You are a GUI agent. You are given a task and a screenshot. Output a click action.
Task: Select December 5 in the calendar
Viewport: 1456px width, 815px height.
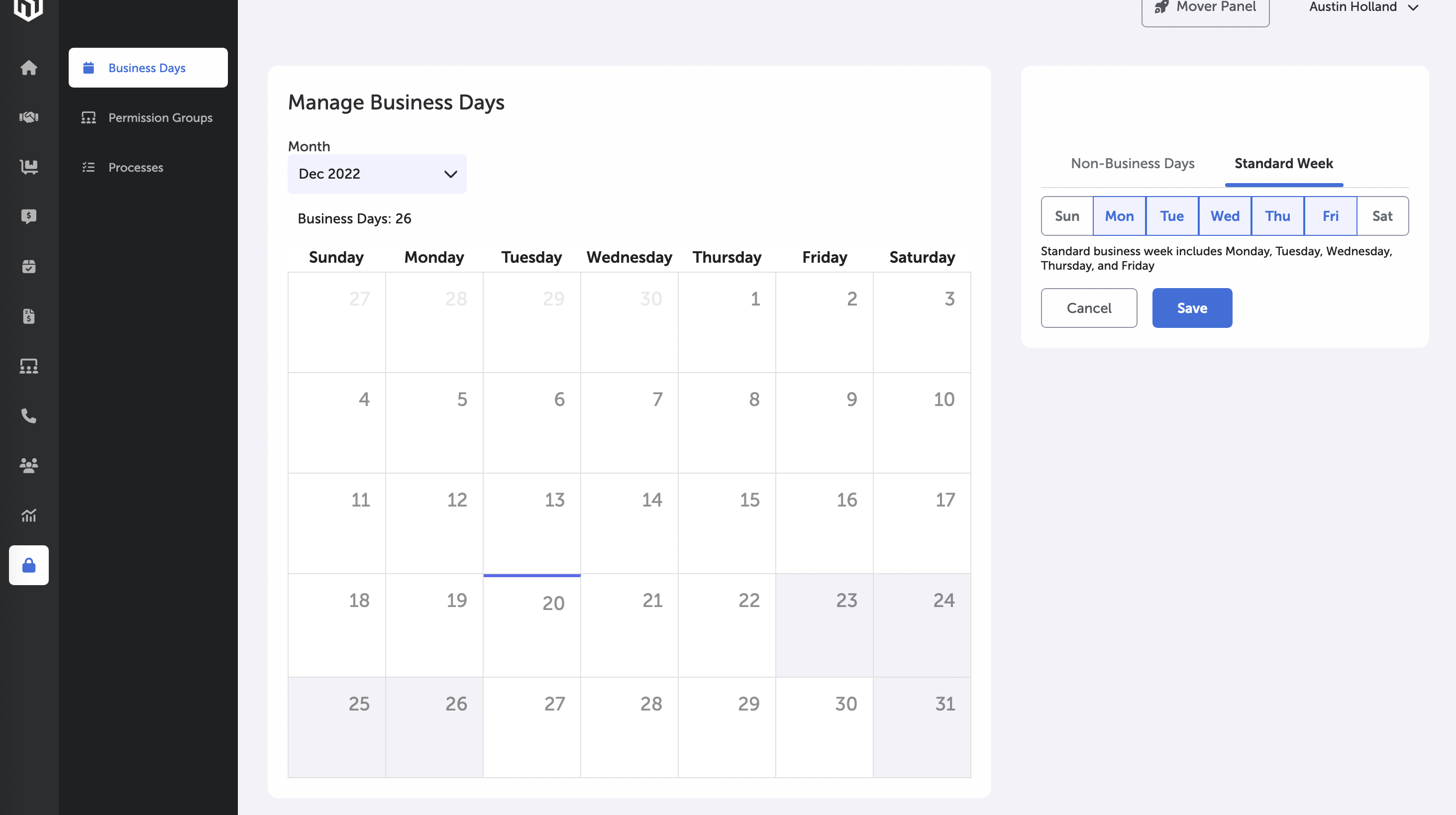[434, 423]
